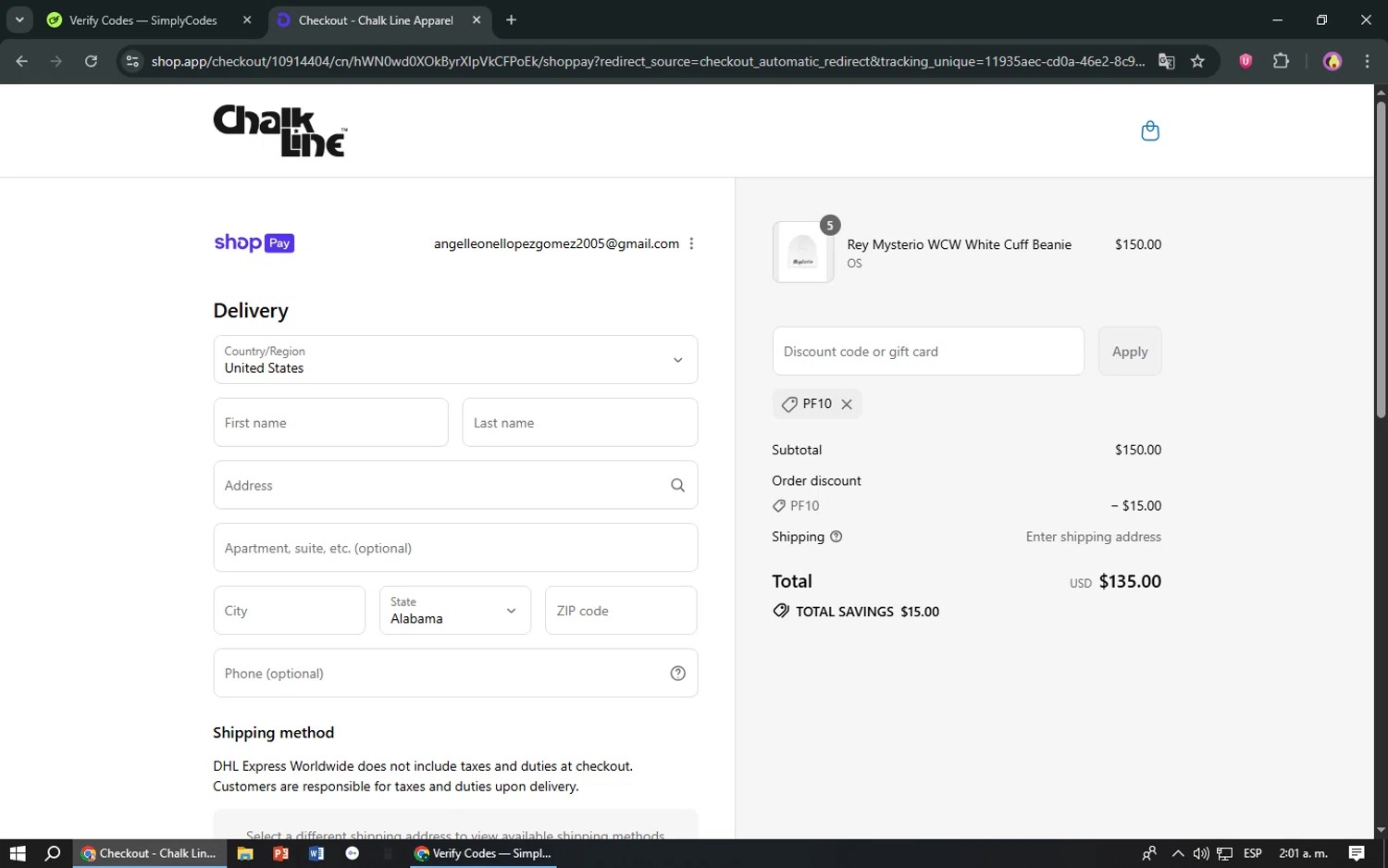The image size is (1388, 868).
Task: View site information icon in address bar
Action: point(132,61)
